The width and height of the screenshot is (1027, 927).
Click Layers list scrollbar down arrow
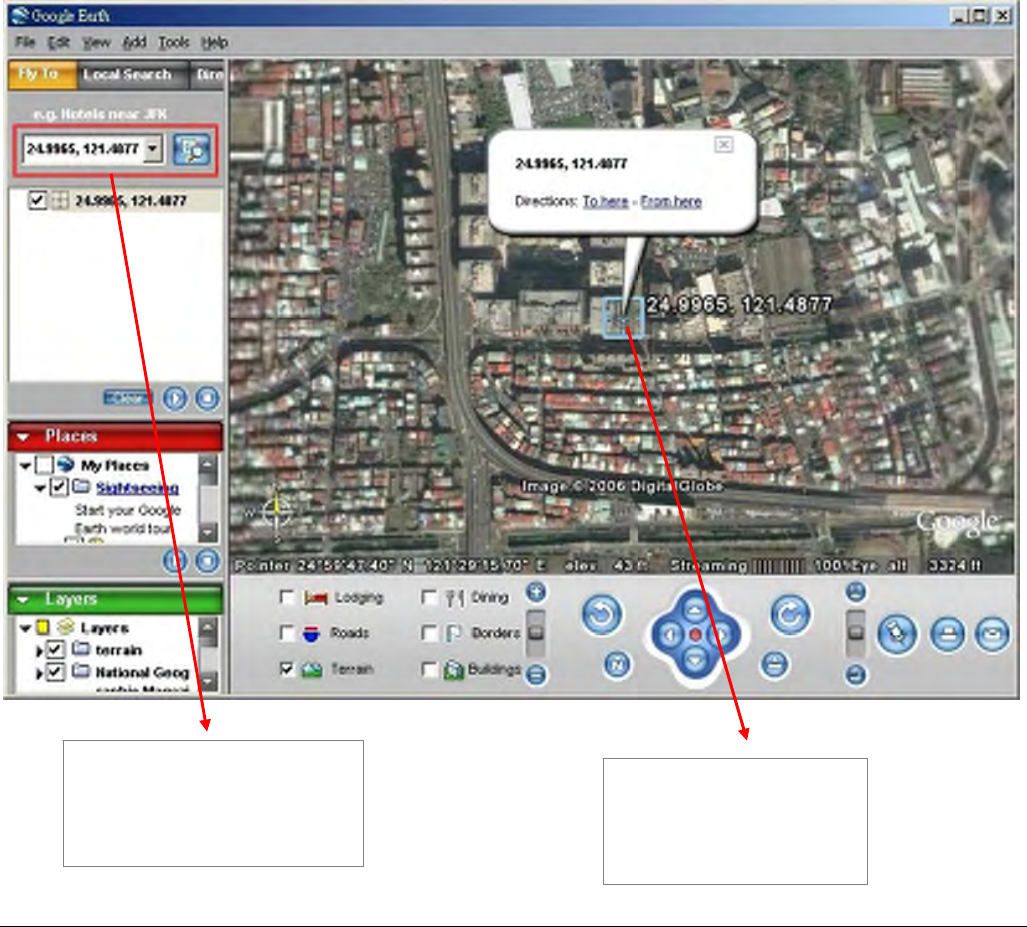coord(208,681)
